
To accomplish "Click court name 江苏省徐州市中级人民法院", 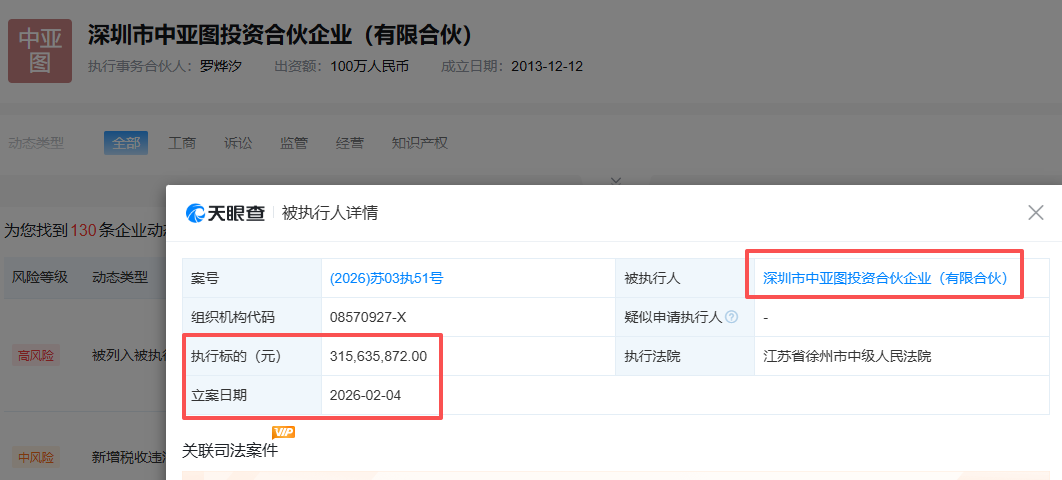I will click(x=847, y=356).
